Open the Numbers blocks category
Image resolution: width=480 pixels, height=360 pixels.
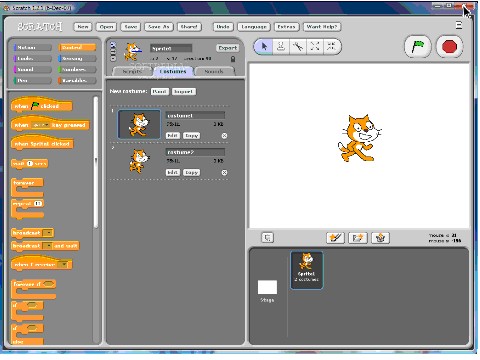77,70
